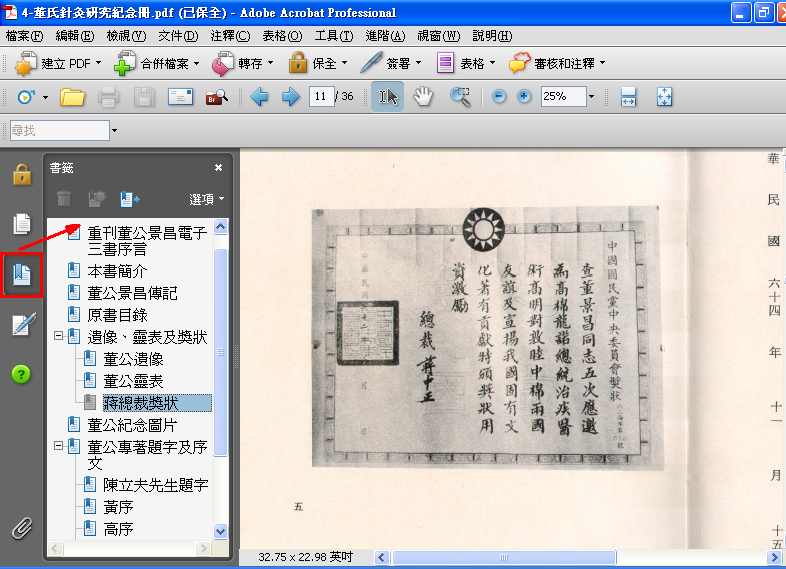
Task: Open the 保全 dropdown arrow
Action: [x=344, y=63]
